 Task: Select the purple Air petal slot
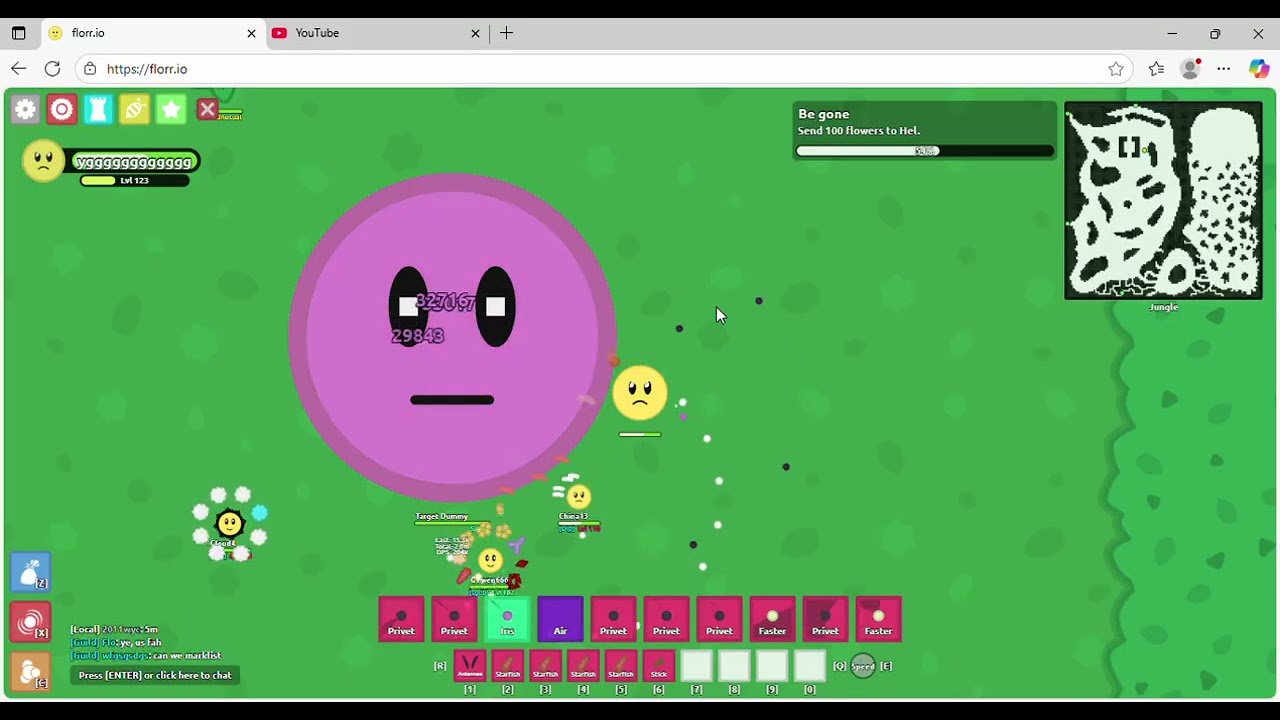pyautogui.click(x=560, y=619)
